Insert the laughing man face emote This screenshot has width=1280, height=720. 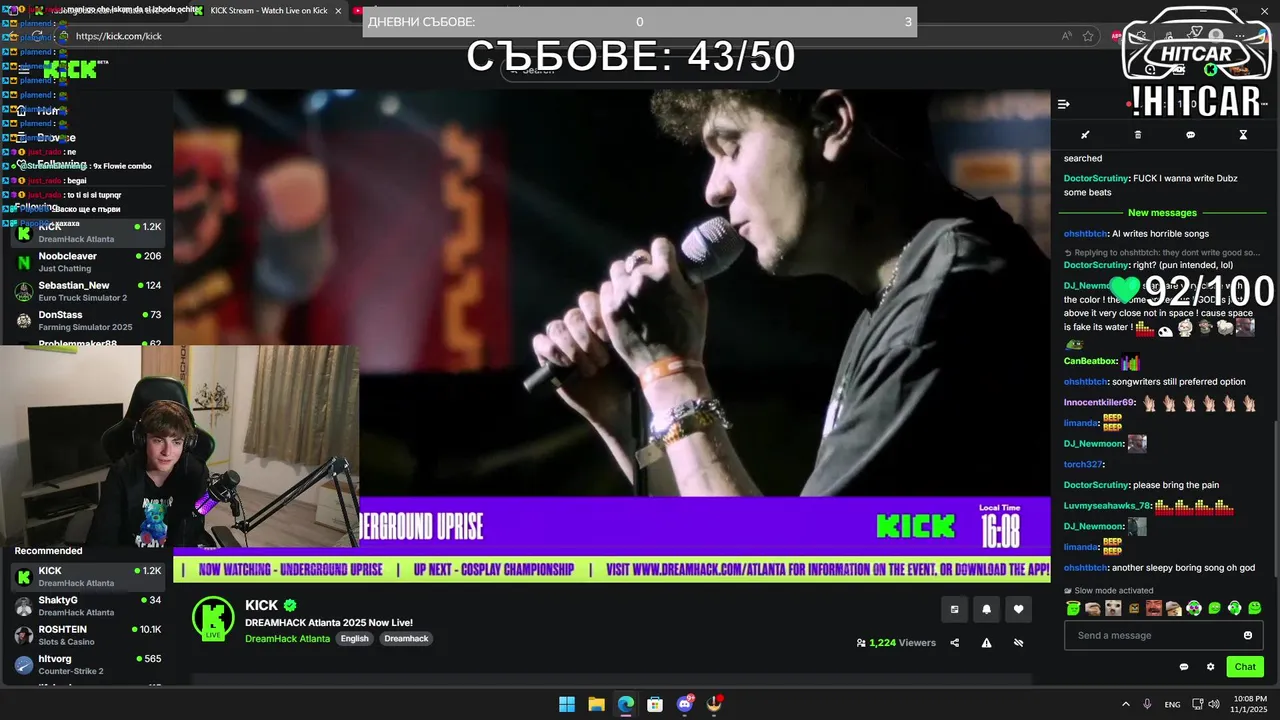(1154, 608)
